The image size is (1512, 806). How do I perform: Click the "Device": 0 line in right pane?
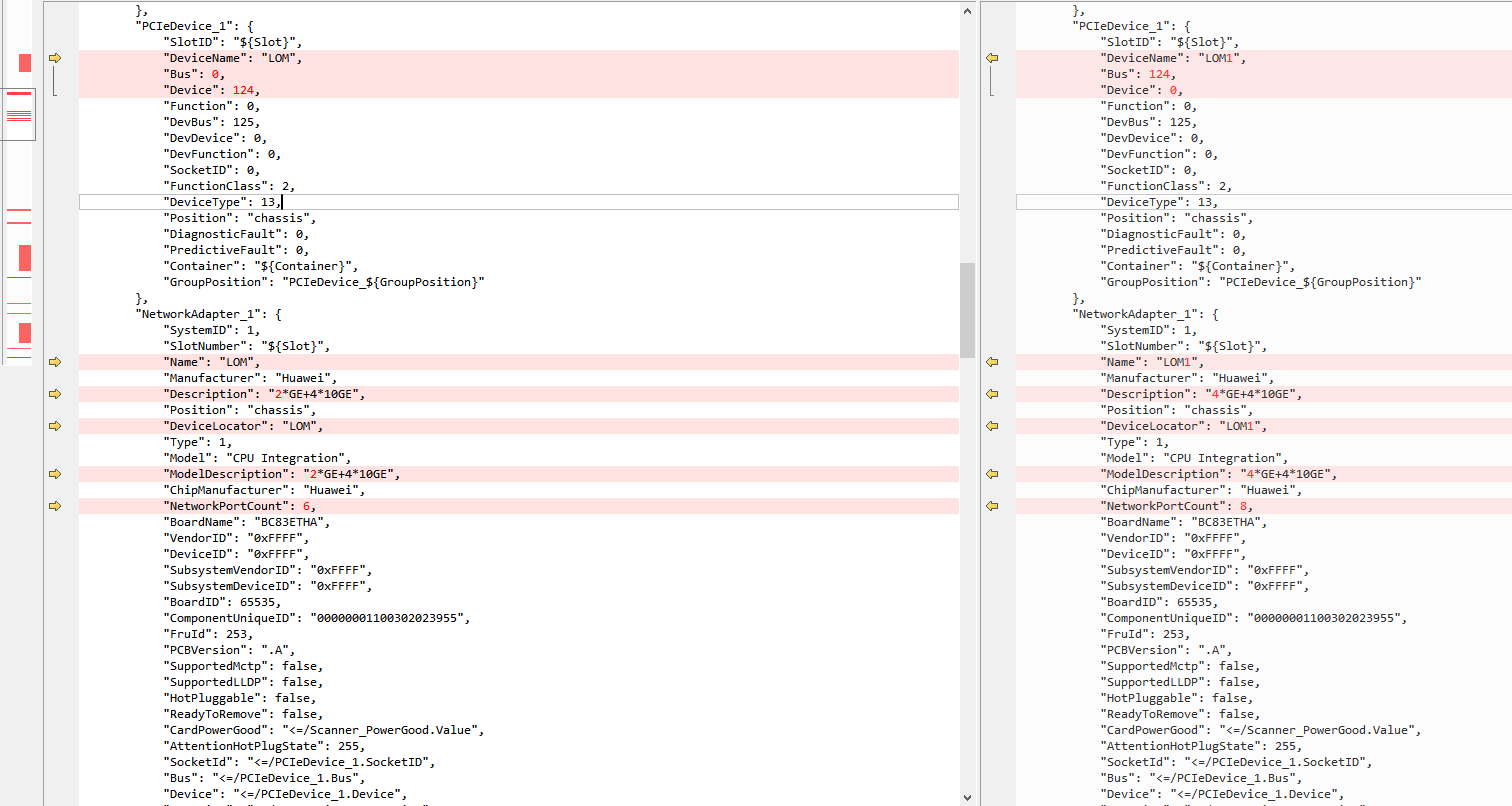pyautogui.click(x=1141, y=90)
